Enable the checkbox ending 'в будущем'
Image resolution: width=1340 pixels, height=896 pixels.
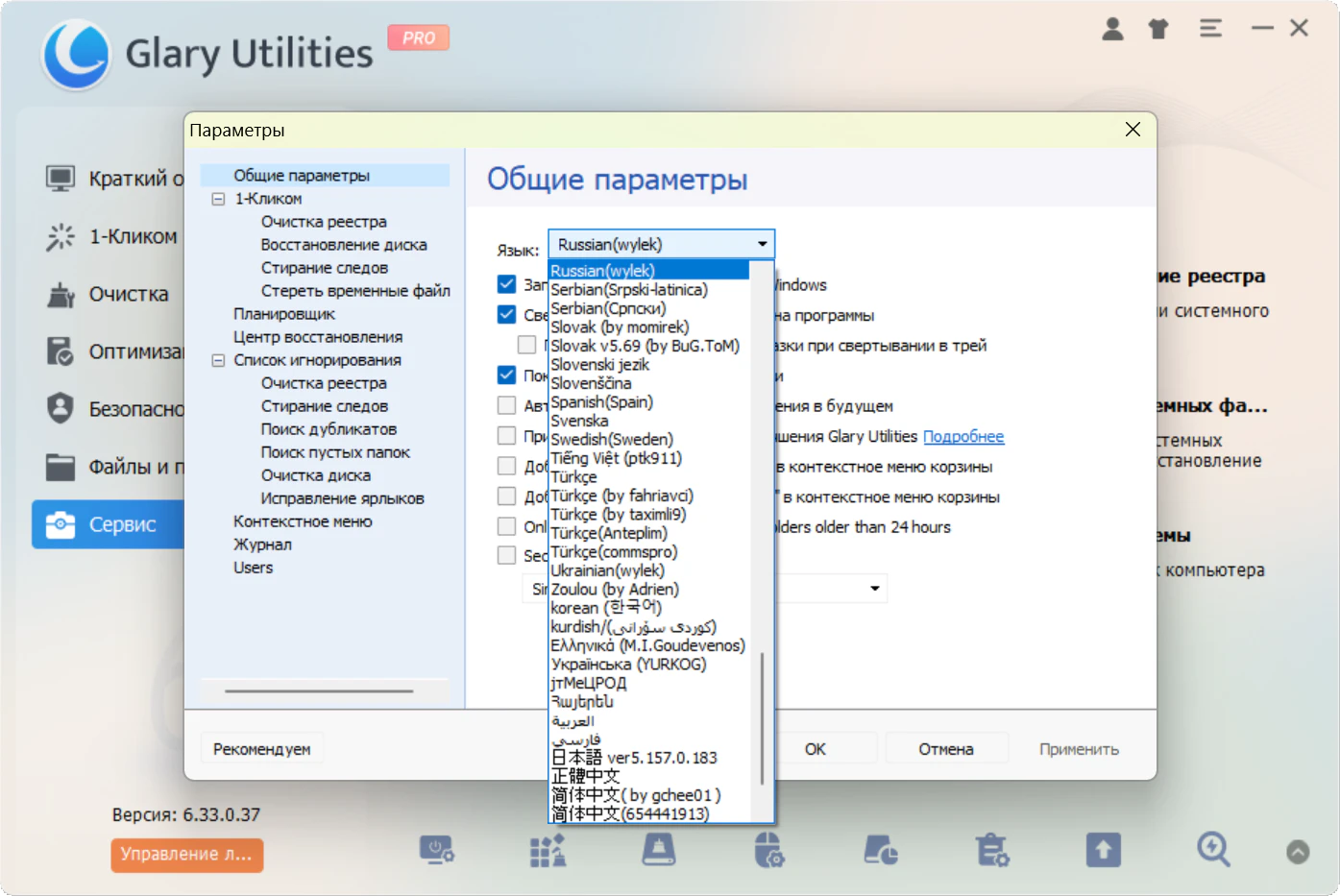tap(506, 405)
